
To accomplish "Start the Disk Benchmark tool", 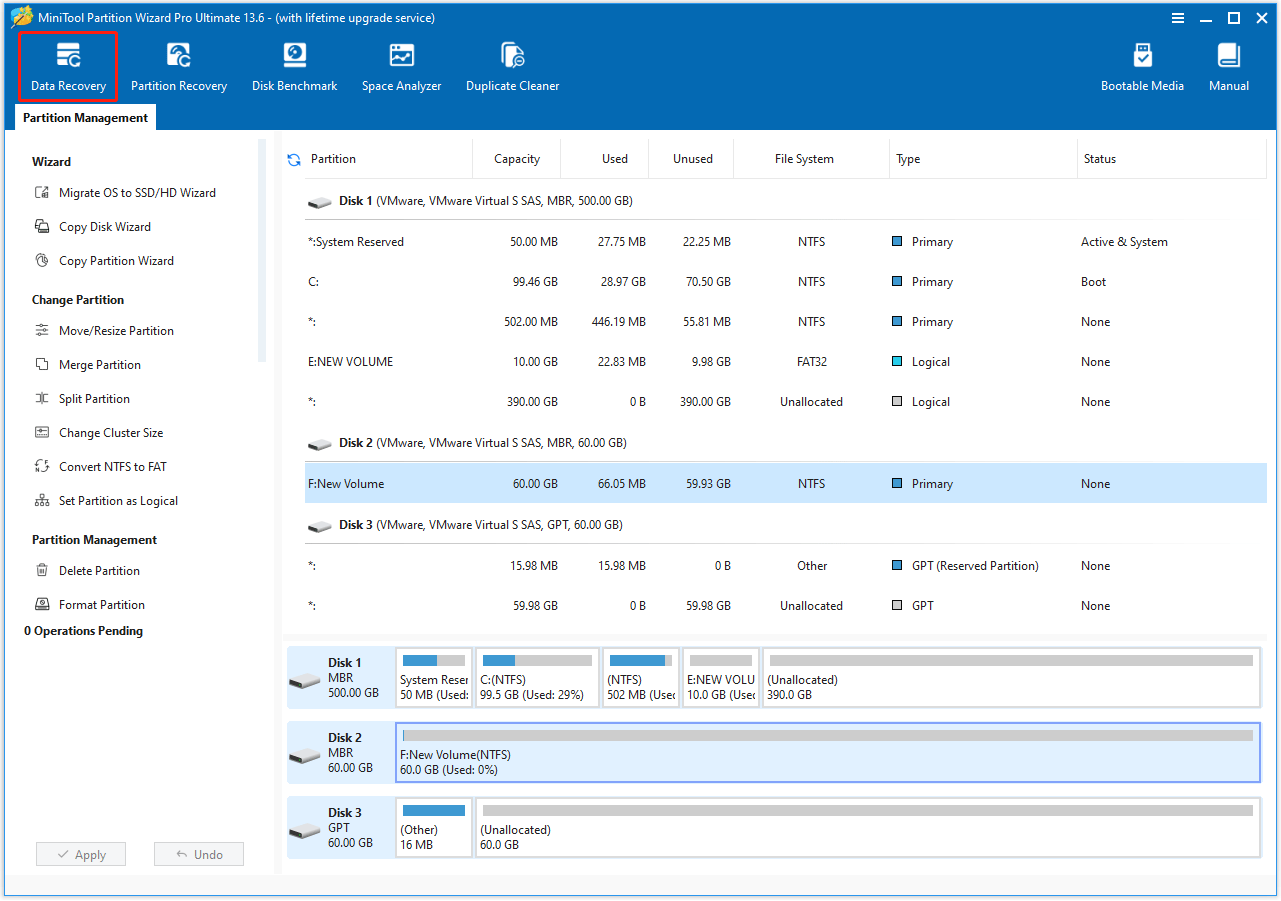I will tap(293, 65).
